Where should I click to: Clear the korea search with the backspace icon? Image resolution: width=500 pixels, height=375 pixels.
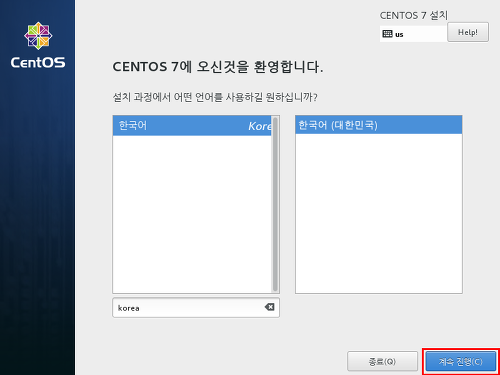click(x=269, y=307)
